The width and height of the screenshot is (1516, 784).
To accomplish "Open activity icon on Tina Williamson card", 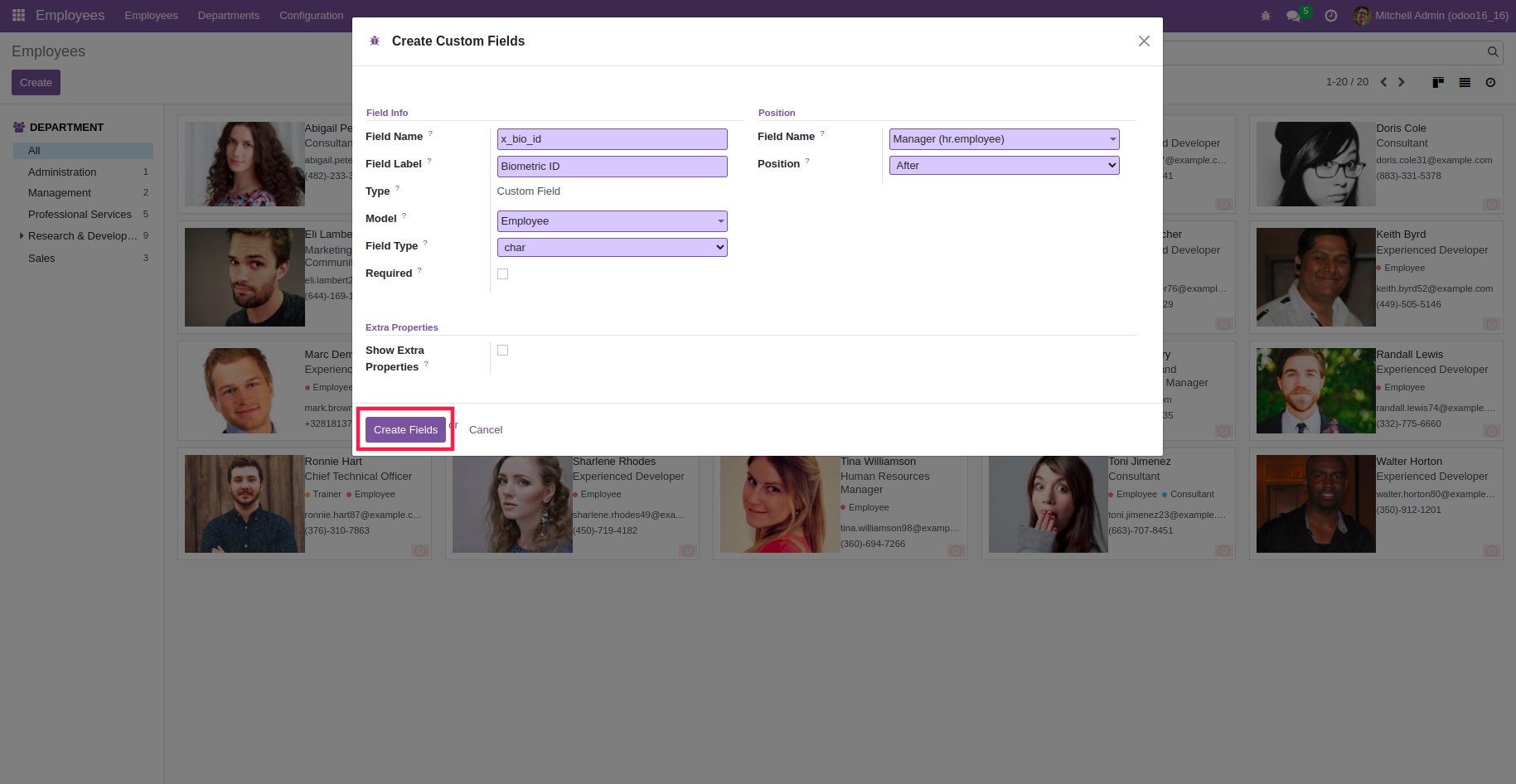I will pyautogui.click(x=956, y=550).
